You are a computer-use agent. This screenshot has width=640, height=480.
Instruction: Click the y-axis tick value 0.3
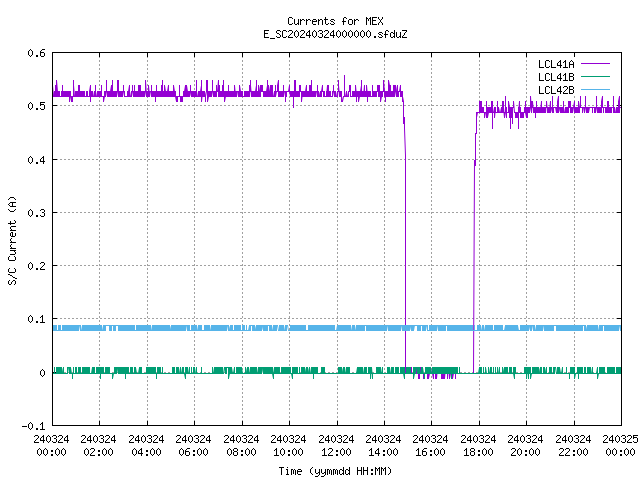36,213
